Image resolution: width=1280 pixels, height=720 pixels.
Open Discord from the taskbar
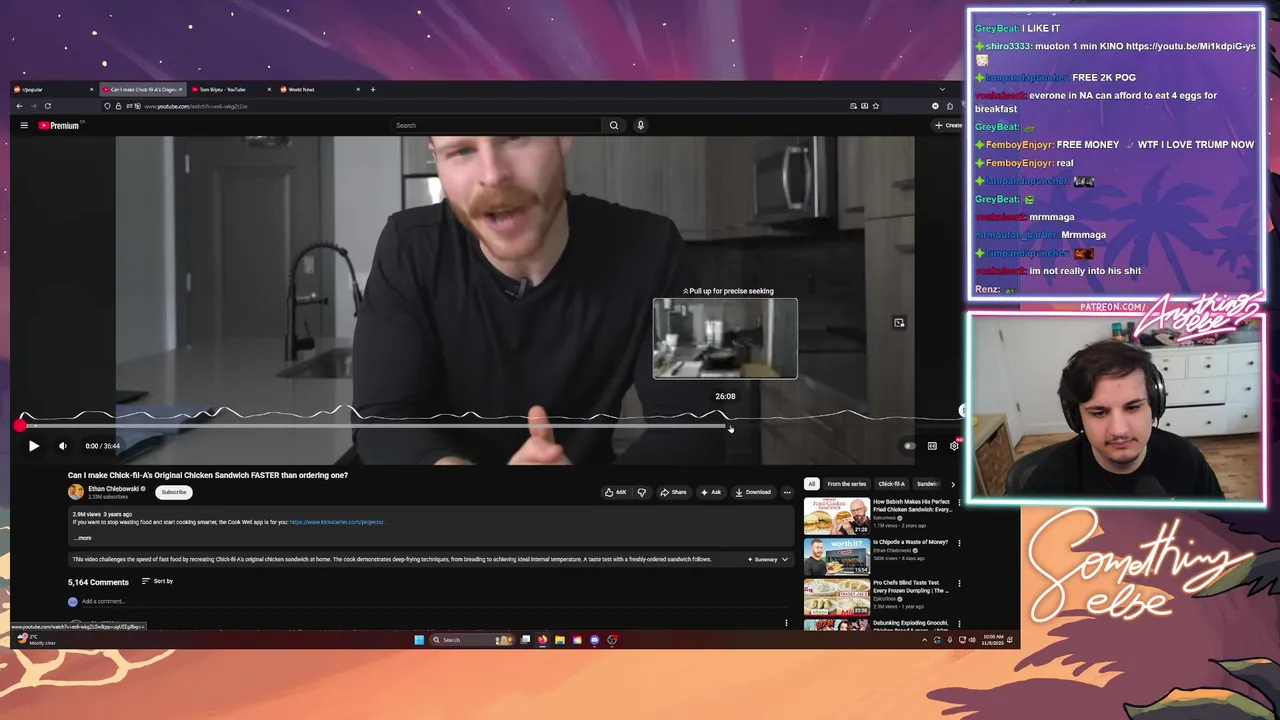tap(595, 640)
